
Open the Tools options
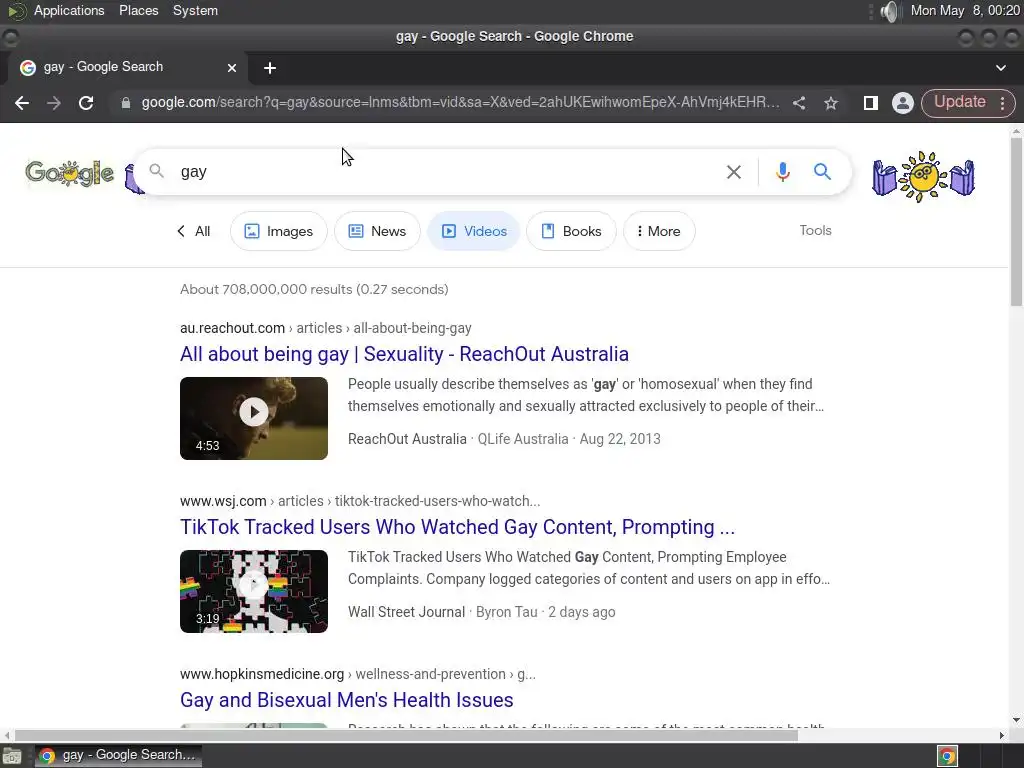point(815,231)
